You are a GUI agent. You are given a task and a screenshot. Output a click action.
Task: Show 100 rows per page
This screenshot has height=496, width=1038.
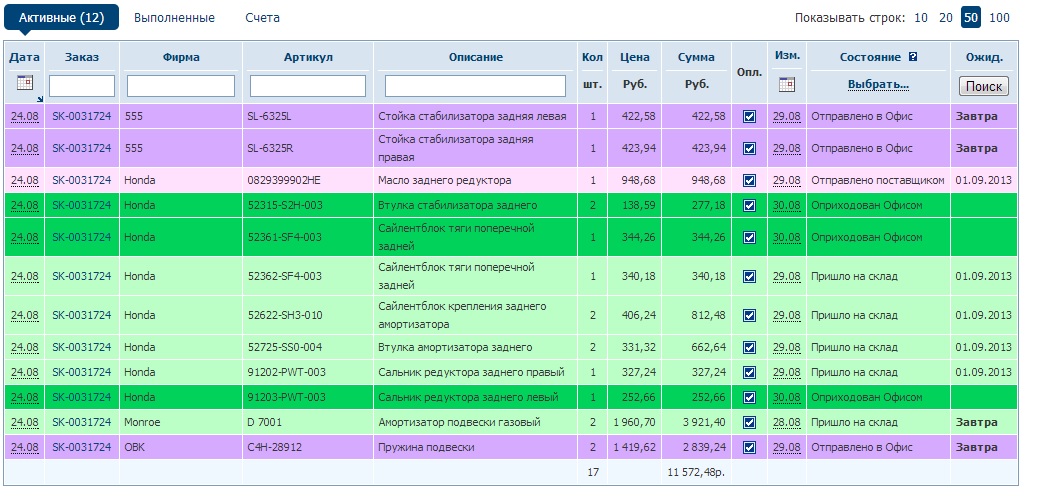click(999, 18)
